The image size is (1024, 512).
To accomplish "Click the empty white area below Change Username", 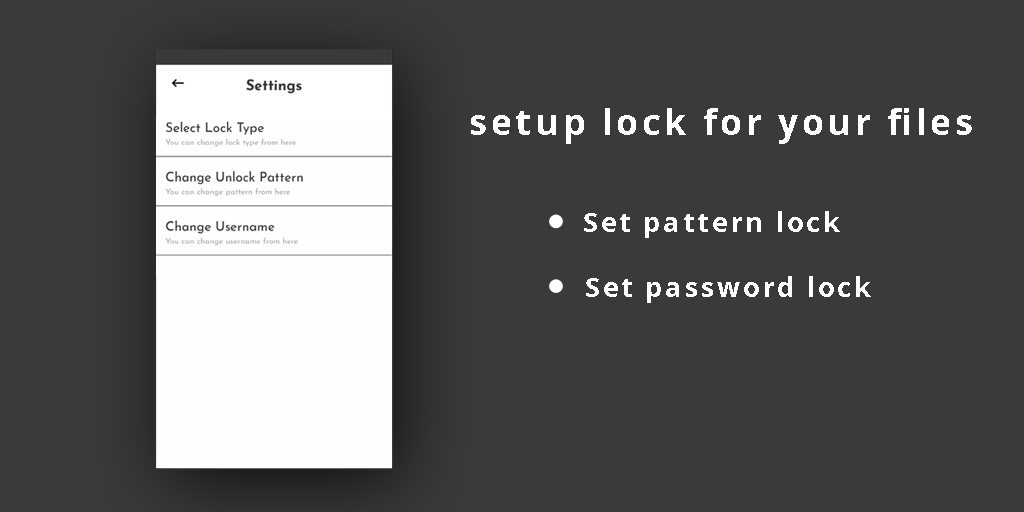I will pyautogui.click(x=273, y=360).
